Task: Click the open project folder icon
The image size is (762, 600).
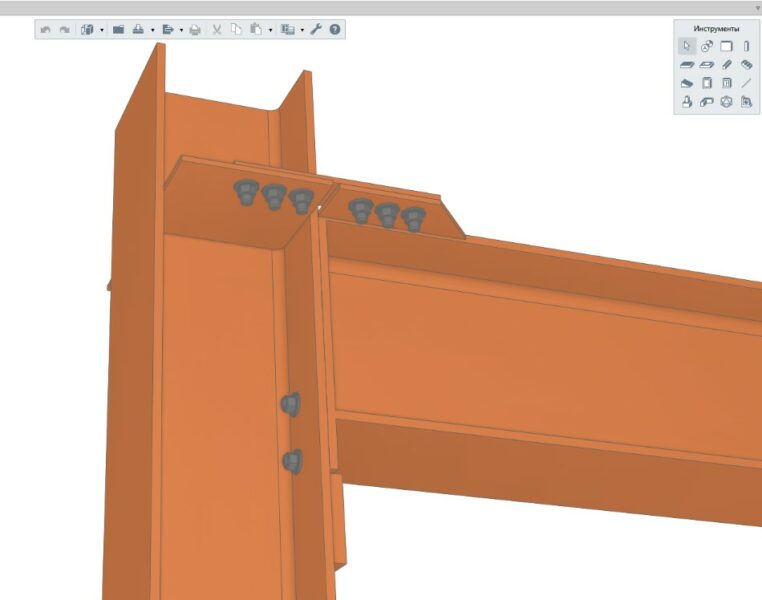Action: [x=118, y=30]
